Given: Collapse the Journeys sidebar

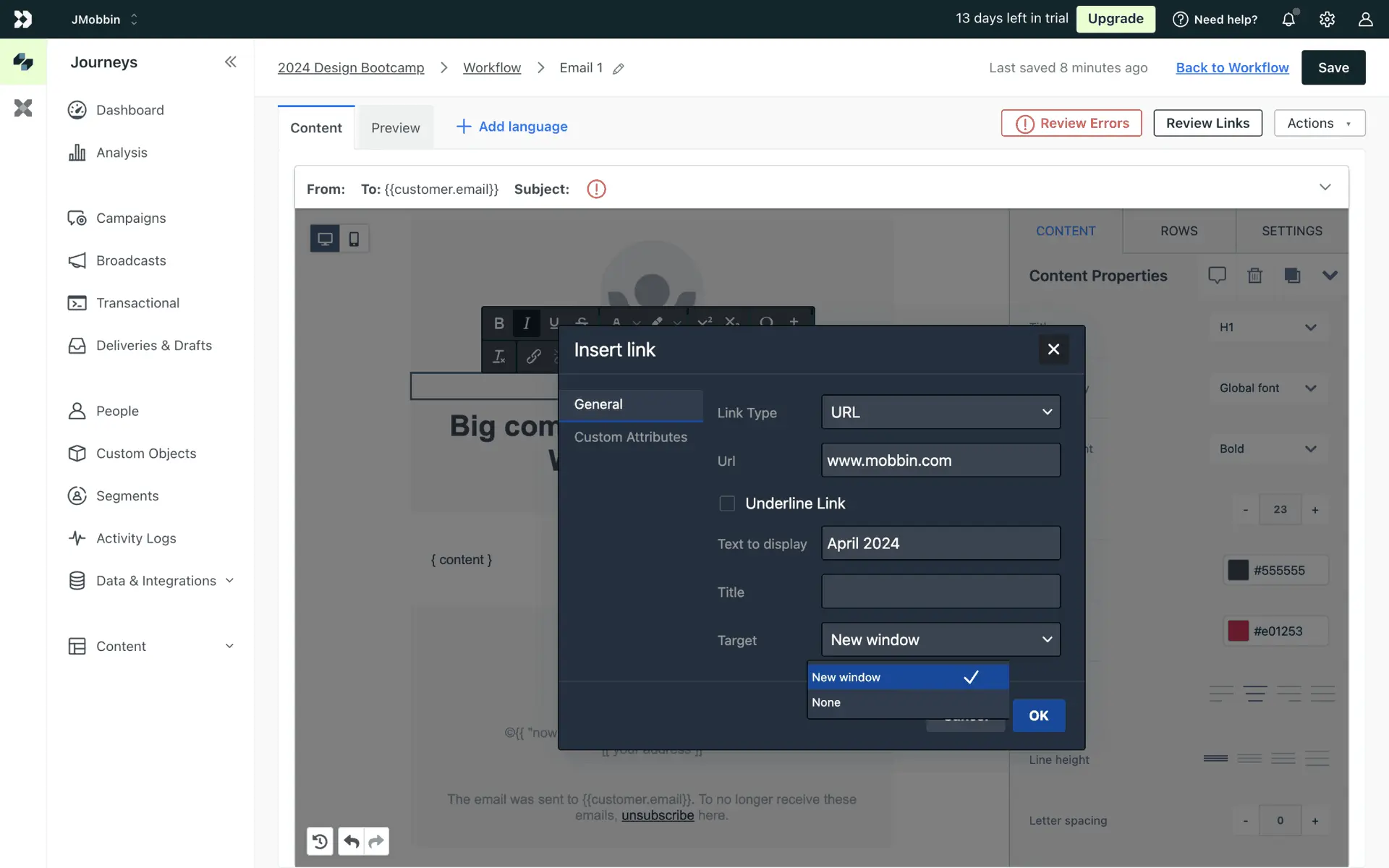Looking at the screenshot, I should point(230,62).
